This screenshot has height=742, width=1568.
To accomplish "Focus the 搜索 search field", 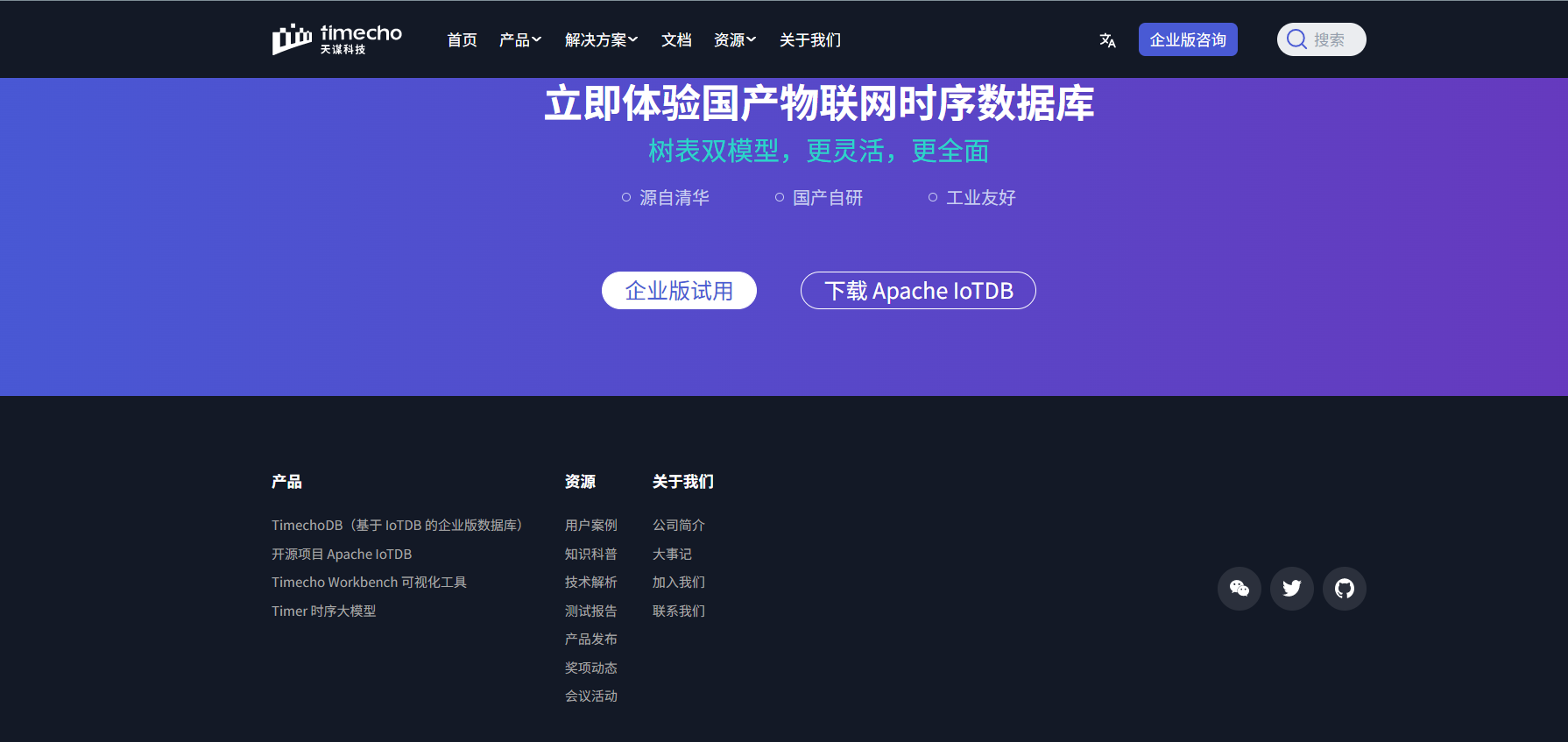I will point(1322,39).
